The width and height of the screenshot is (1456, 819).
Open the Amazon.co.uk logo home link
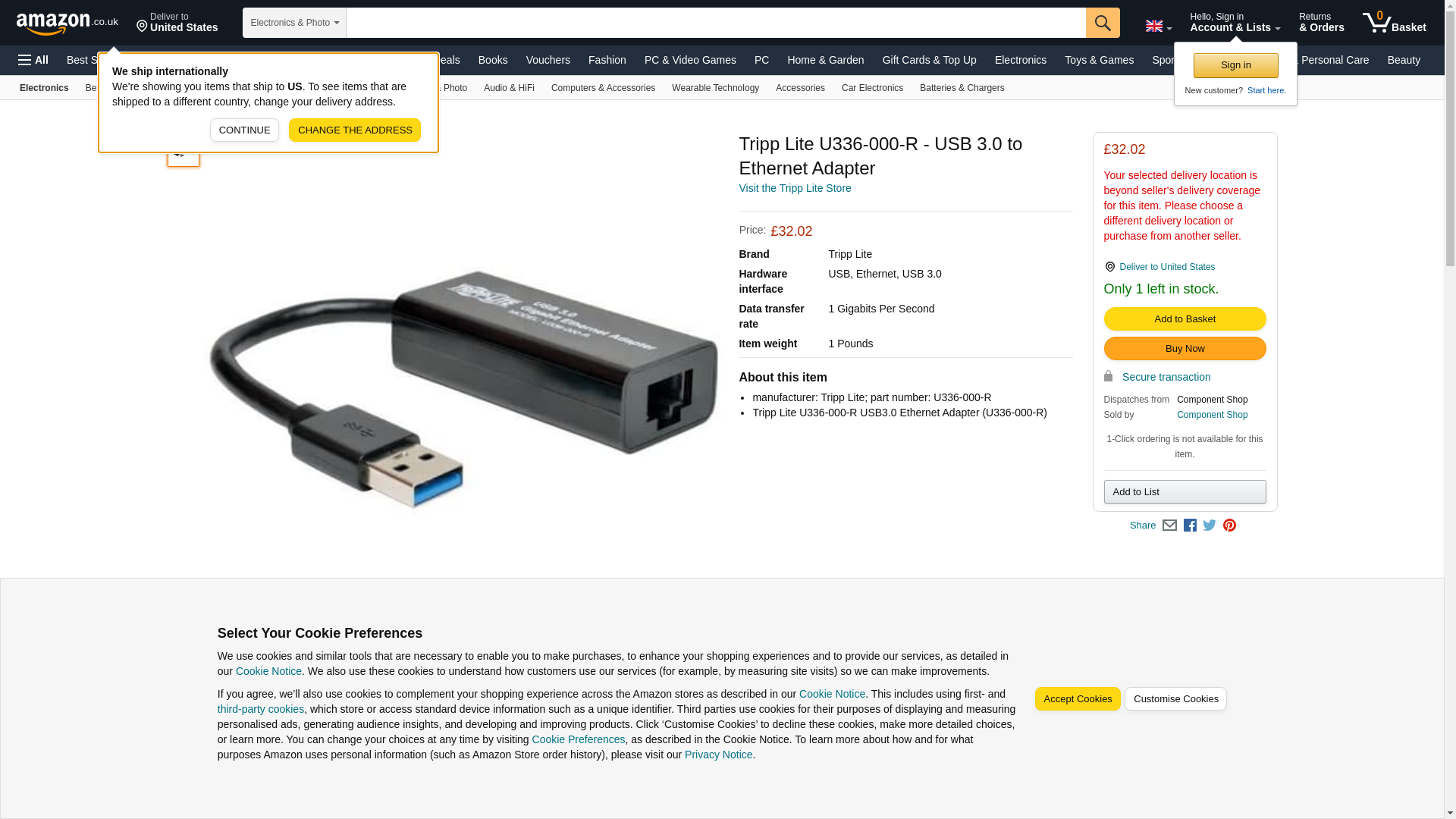coord(67,24)
